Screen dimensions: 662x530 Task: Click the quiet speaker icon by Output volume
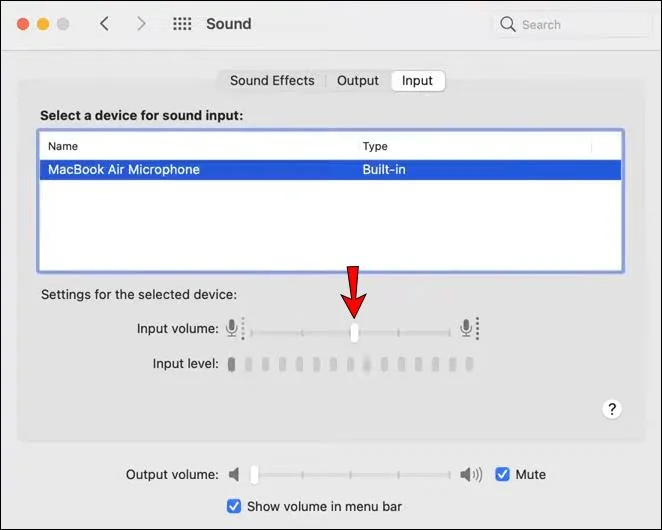tap(234, 474)
